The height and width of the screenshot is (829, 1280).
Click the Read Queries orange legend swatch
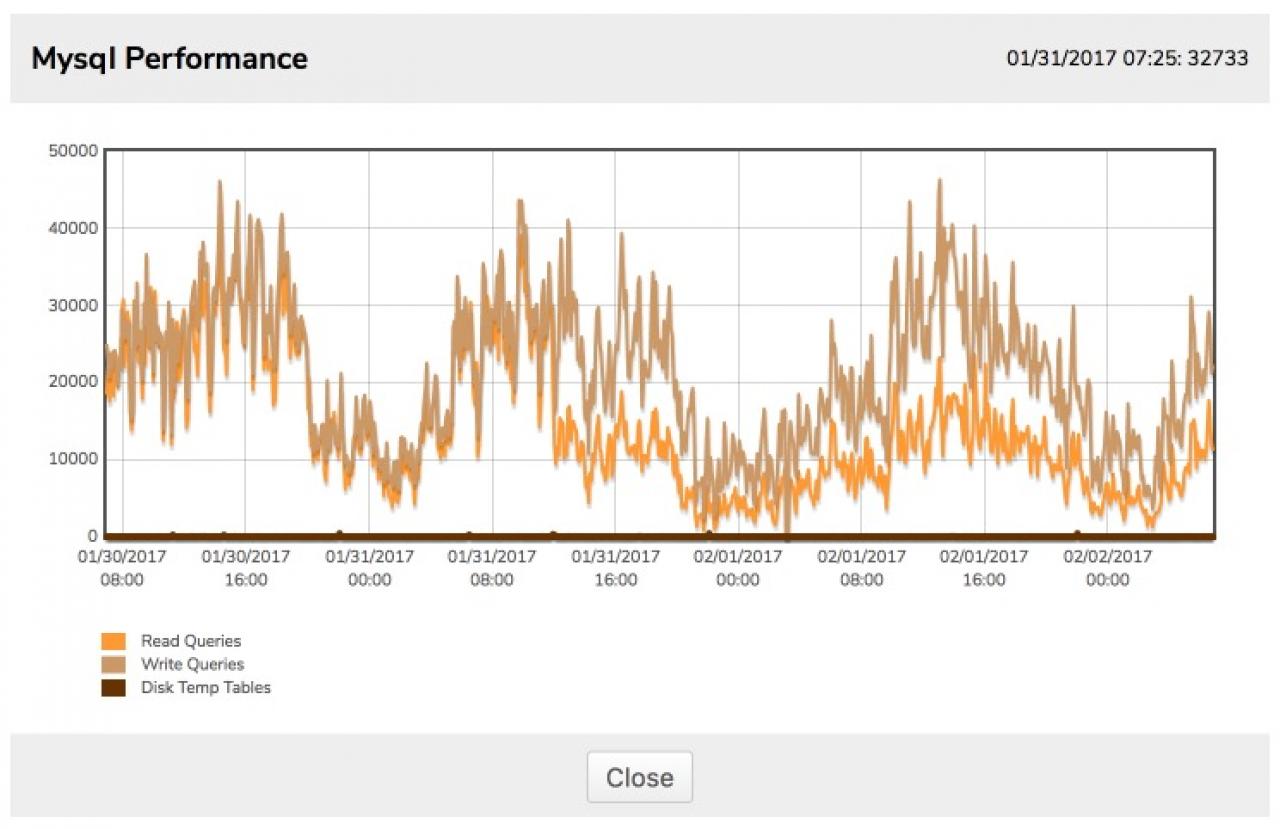113,641
